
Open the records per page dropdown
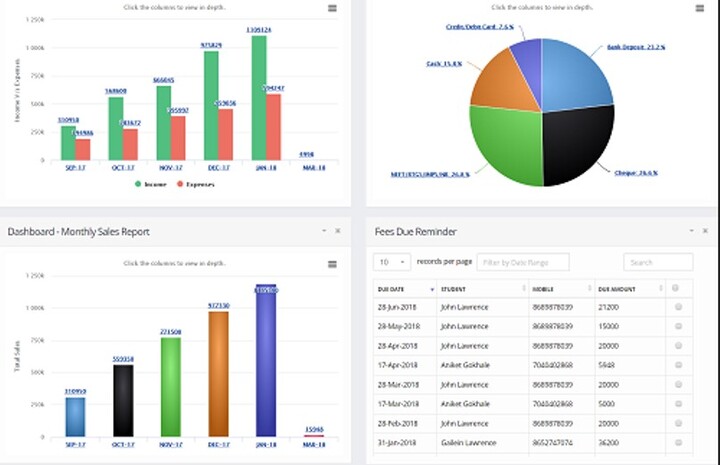click(x=391, y=262)
